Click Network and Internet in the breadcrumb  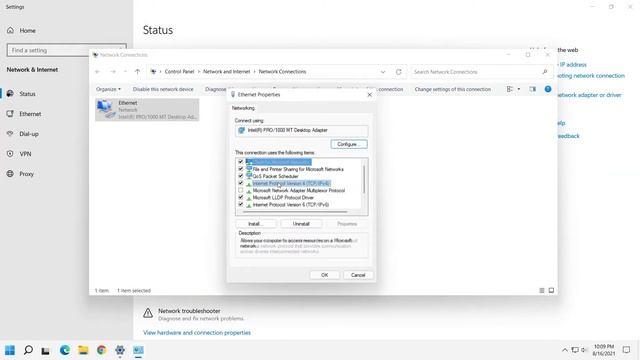(226, 72)
